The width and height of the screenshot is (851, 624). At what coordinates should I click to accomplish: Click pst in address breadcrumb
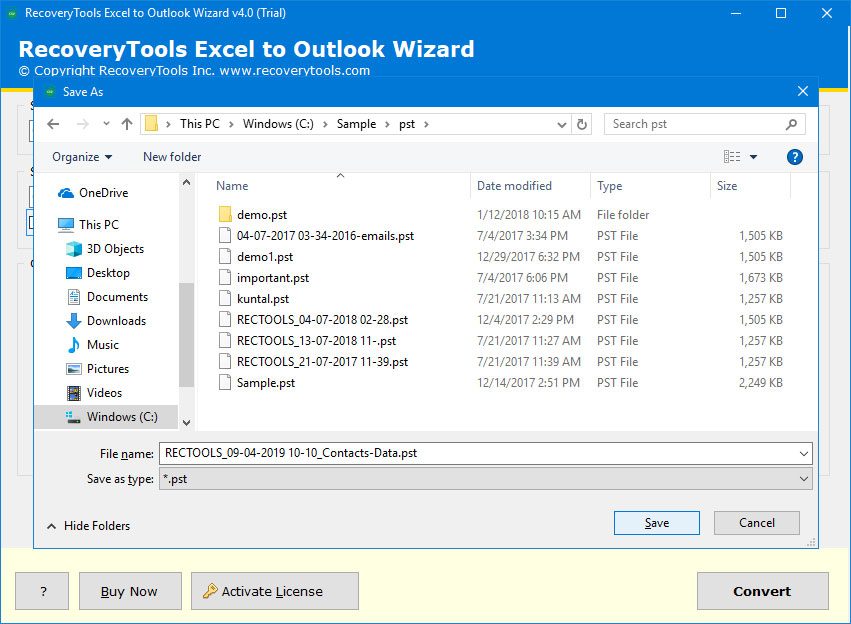coord(407,124)
